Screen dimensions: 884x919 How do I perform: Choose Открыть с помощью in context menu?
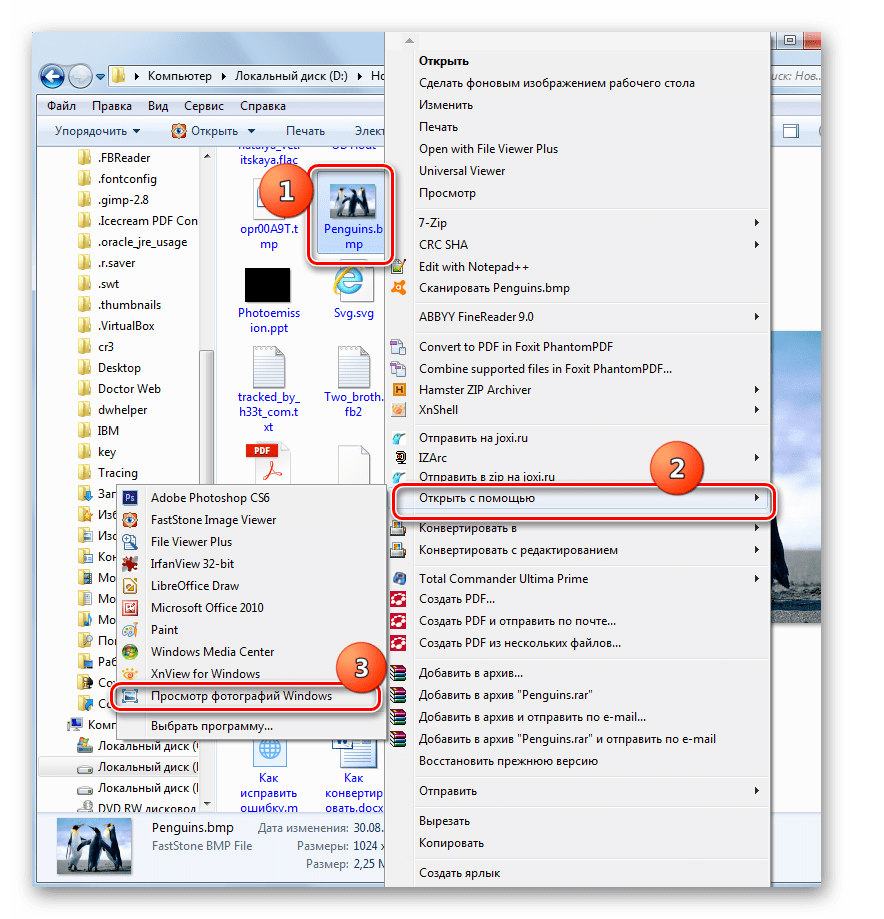582,498
